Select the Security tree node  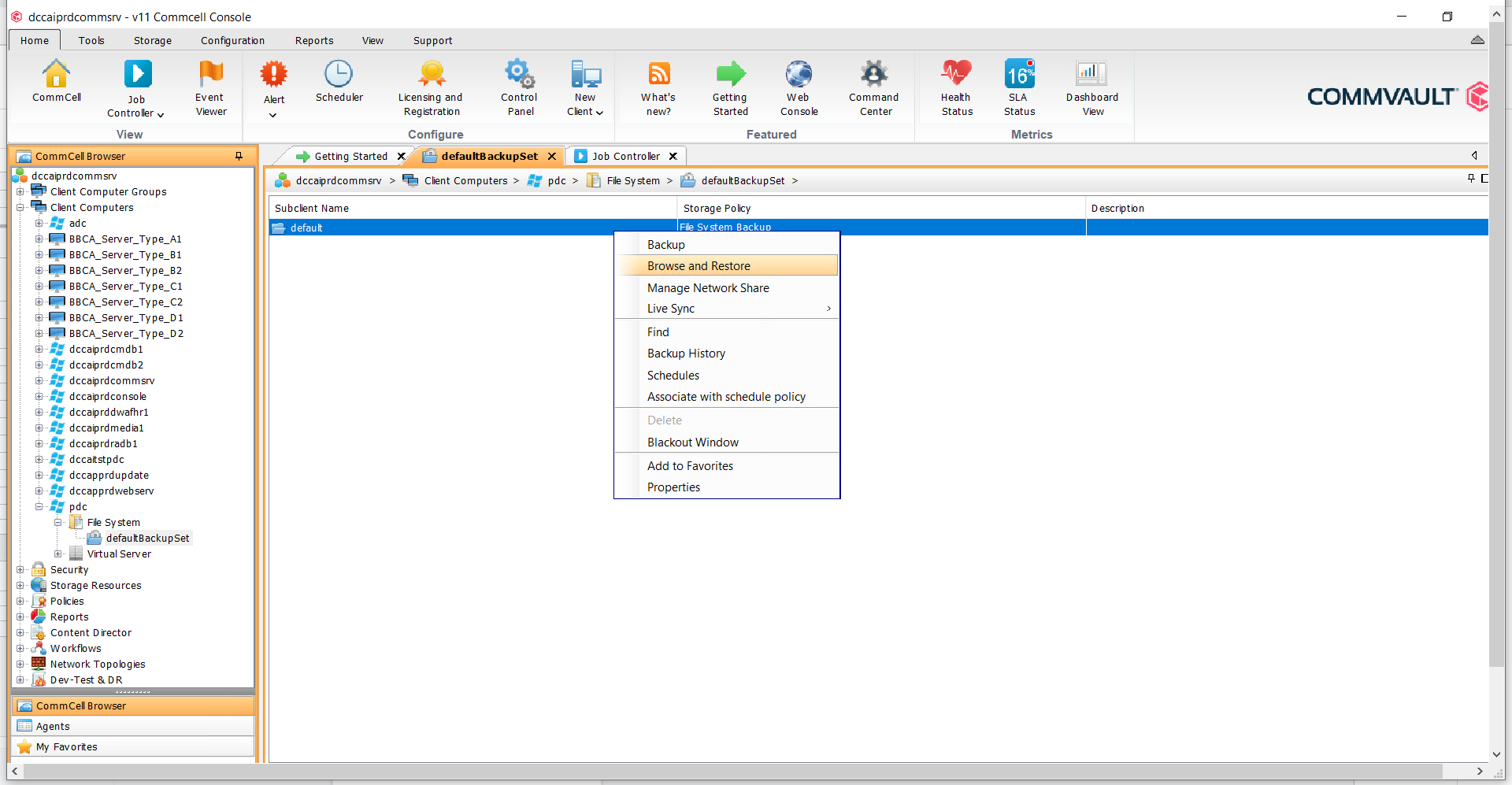(69, 569)
